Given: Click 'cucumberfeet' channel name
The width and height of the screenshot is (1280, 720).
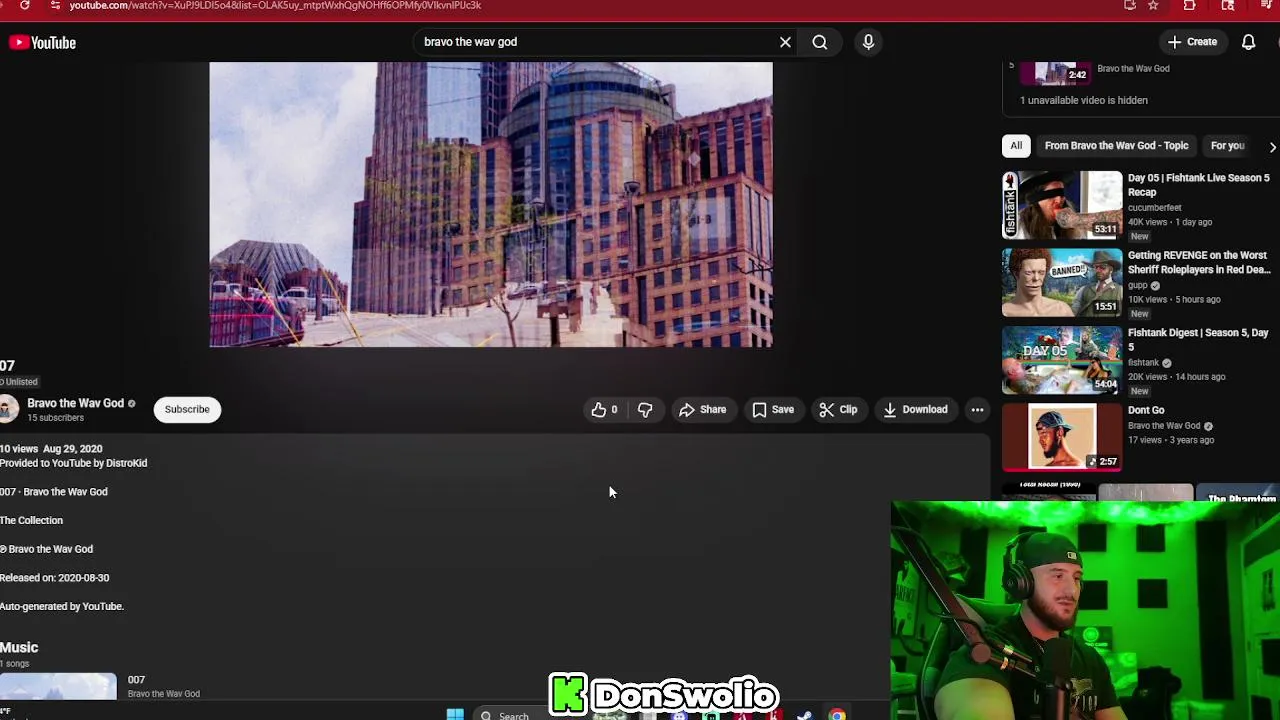Looking at the screenshot, I should coord(1154,208).
